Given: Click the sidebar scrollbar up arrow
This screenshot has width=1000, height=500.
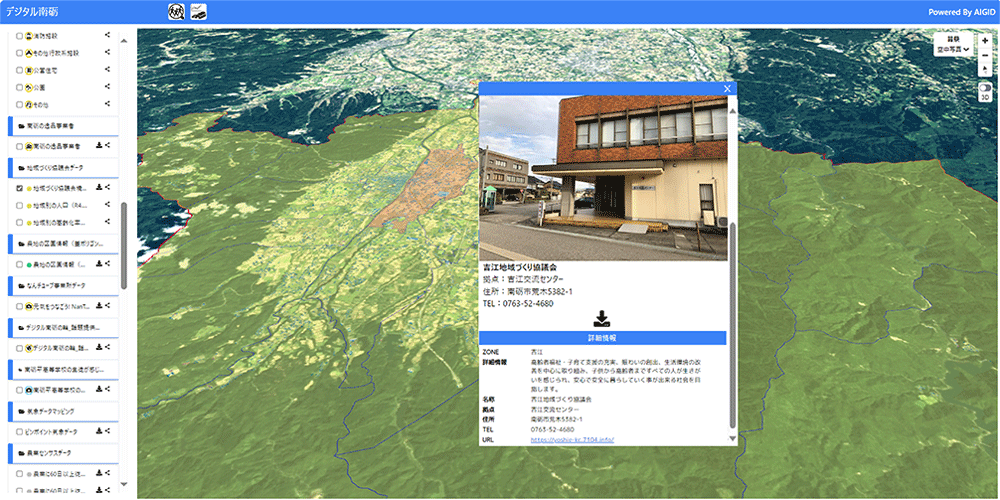Looking at the screenshot, I should (124, 41).
